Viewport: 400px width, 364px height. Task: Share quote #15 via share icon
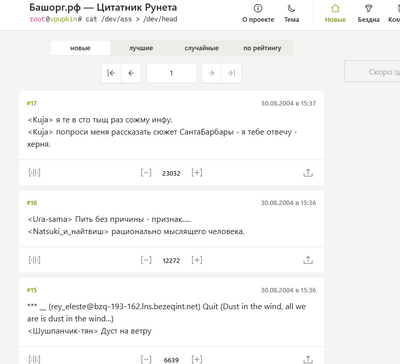308,359
